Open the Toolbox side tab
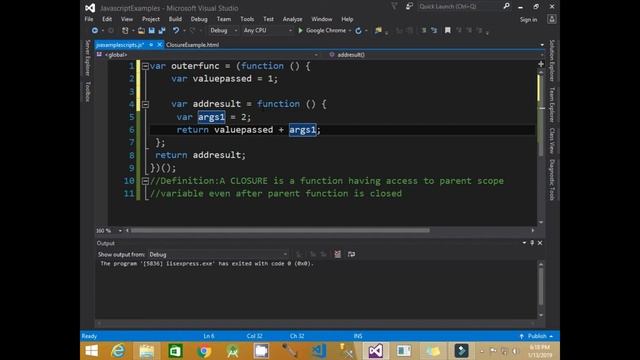 [x=88, y=91]
